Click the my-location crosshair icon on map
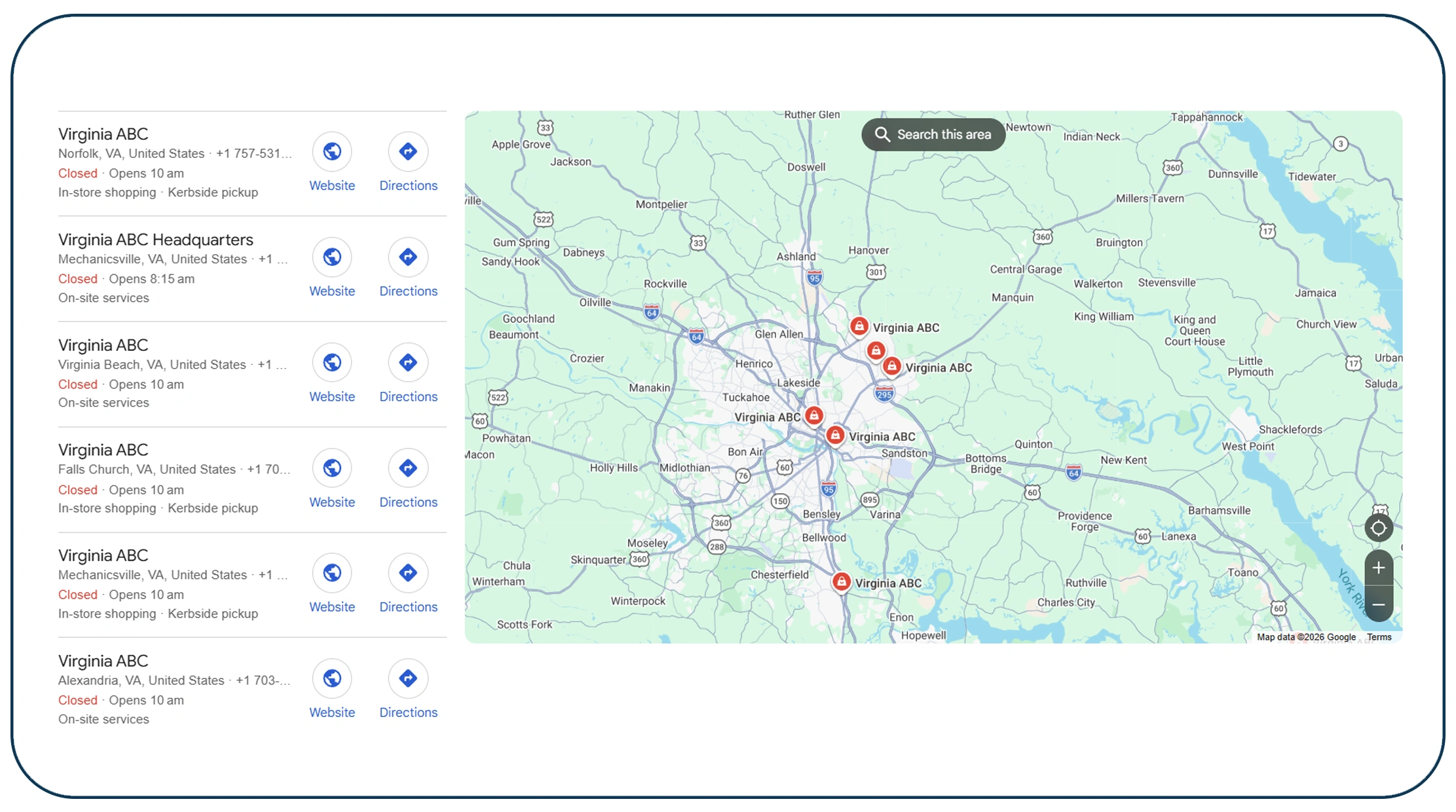 [x=1378, y=527]
